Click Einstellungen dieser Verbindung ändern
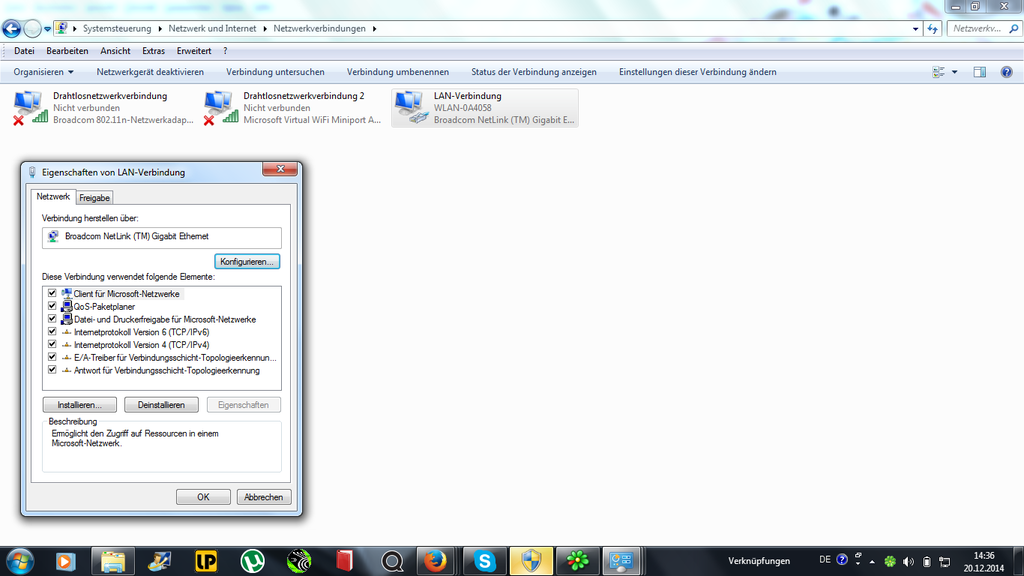The image size is (1024, 576). (697, 72)
